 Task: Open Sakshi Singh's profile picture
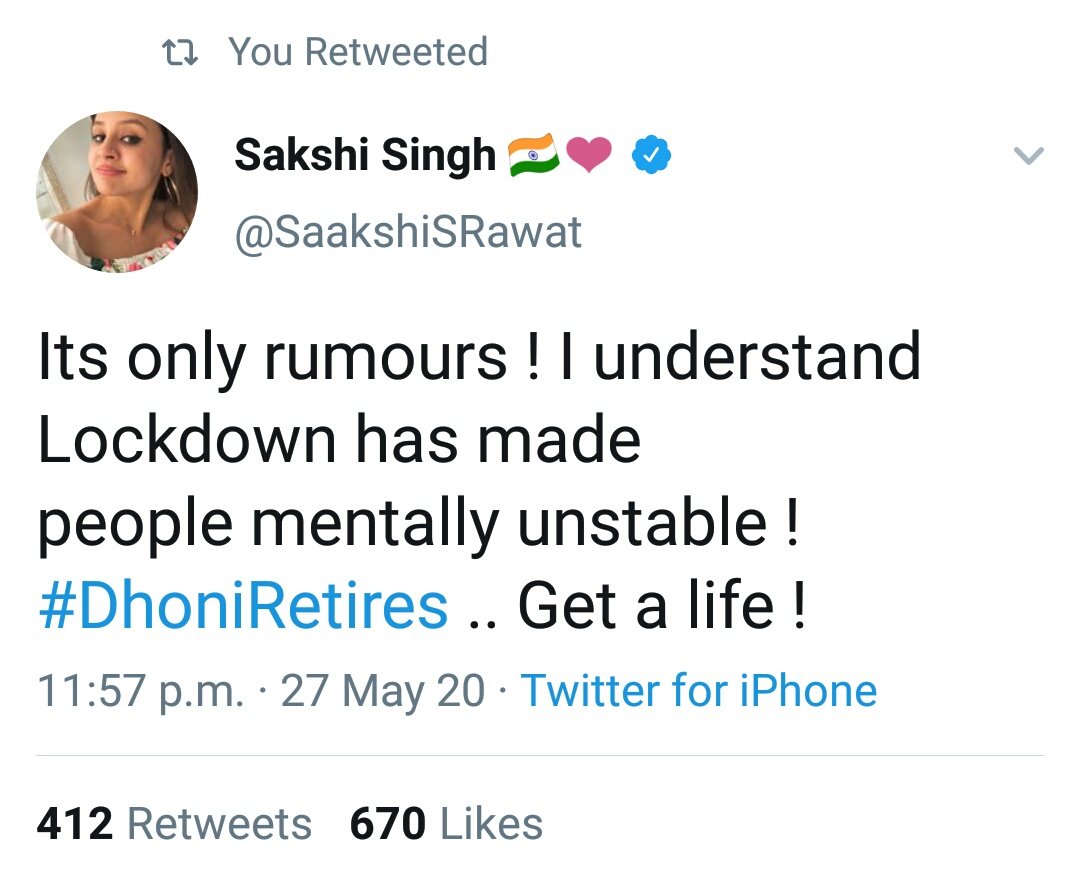point(117,193)
